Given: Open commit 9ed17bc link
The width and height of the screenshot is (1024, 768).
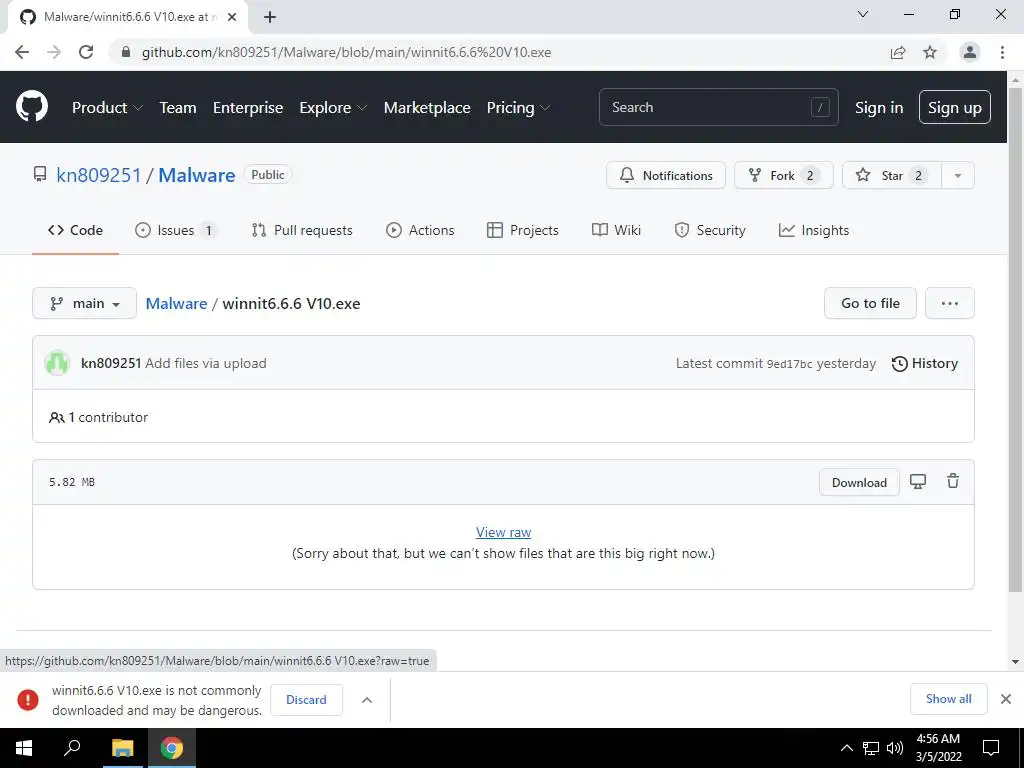Looking at the screenshot, I should (x=790, y=364).
